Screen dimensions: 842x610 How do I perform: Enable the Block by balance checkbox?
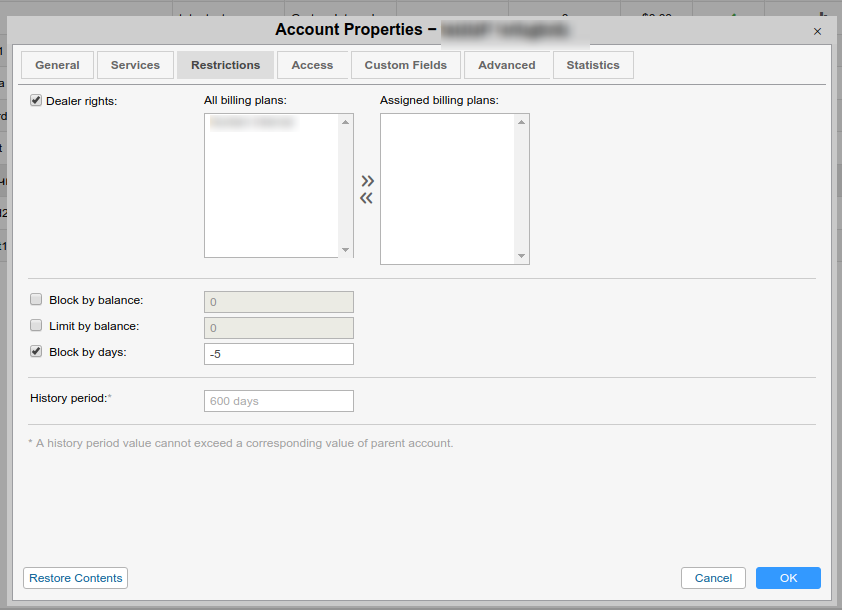coord(37,299)
